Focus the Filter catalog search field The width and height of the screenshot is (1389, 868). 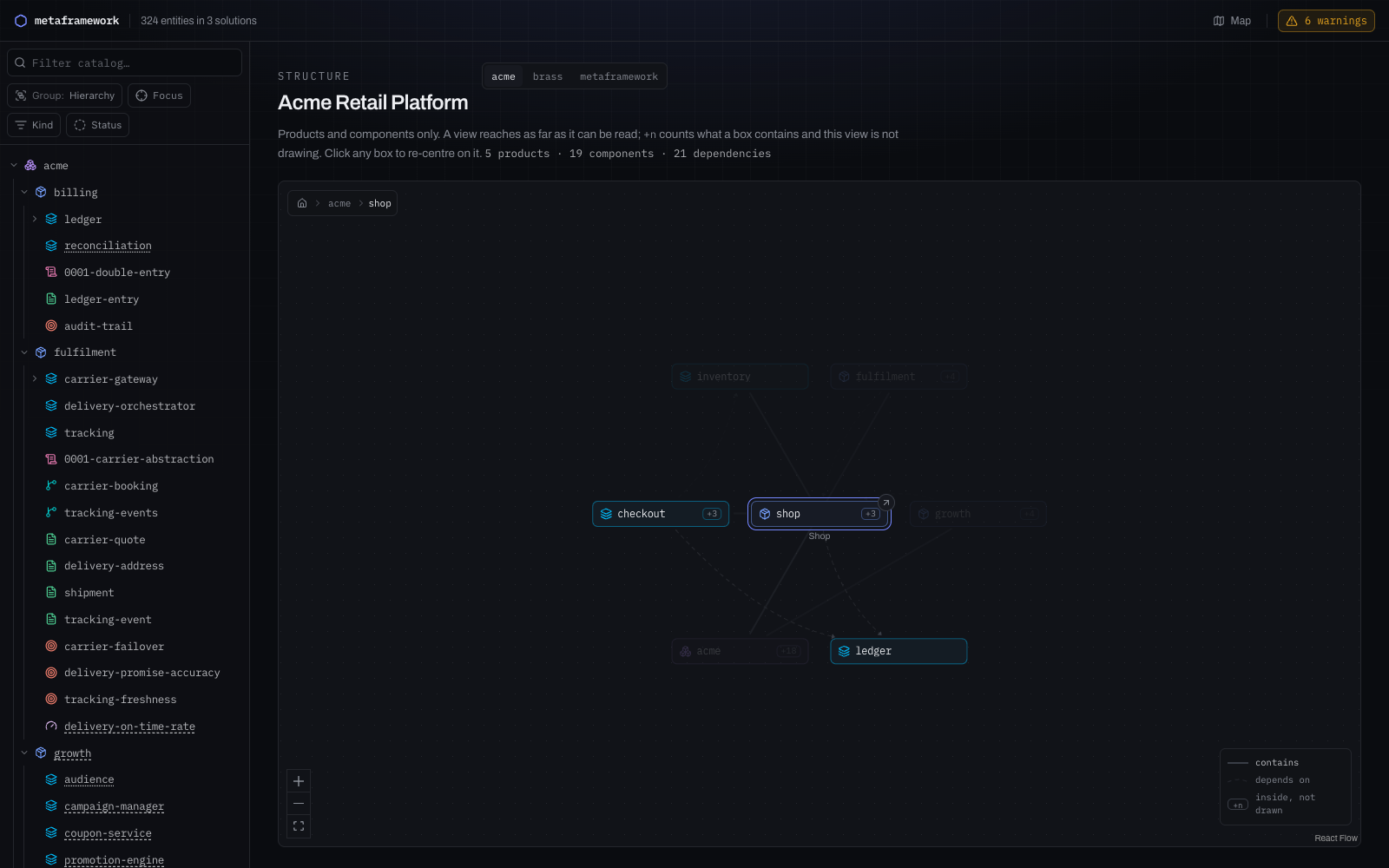124,62
